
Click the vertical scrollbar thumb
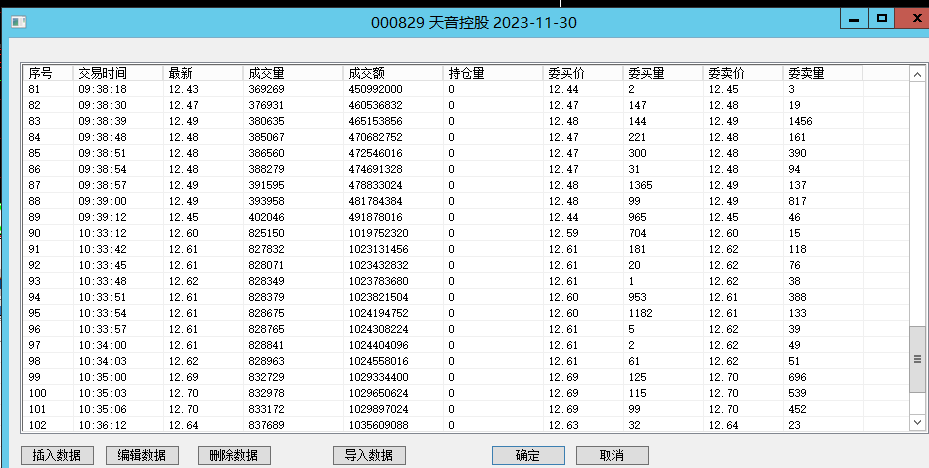[917, 359]
